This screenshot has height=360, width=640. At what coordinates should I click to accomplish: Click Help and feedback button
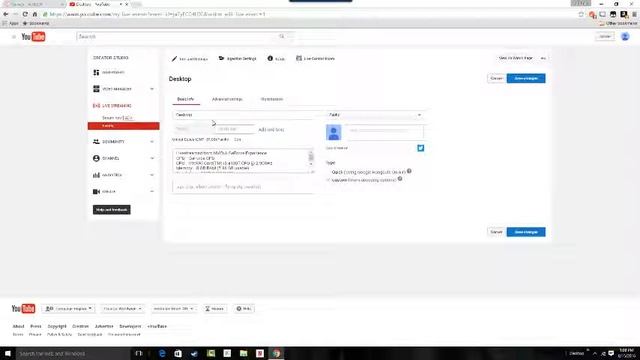click(111, 210)
